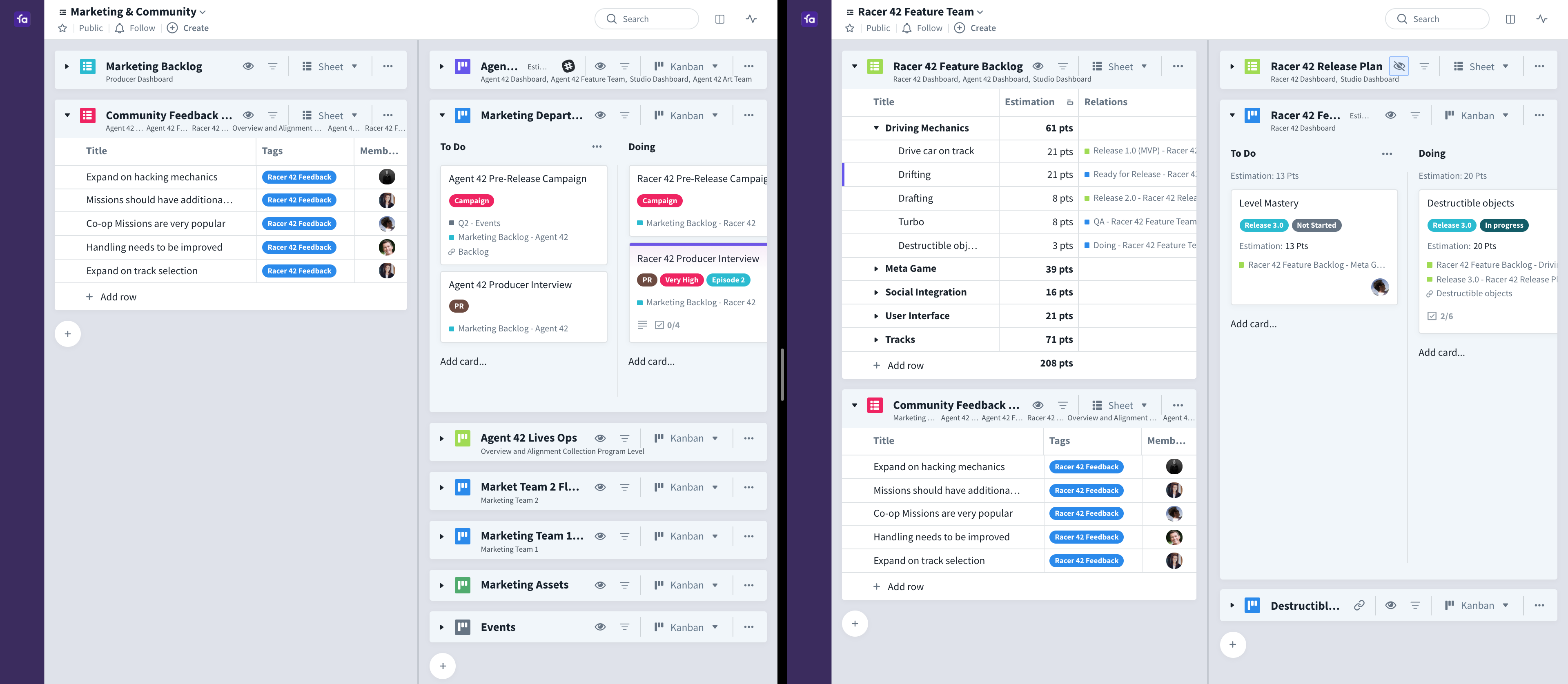Click link icon on Destructible collection
Image resolution: width=1568 pixels, height=684 pixels.
click(1359, 606)
